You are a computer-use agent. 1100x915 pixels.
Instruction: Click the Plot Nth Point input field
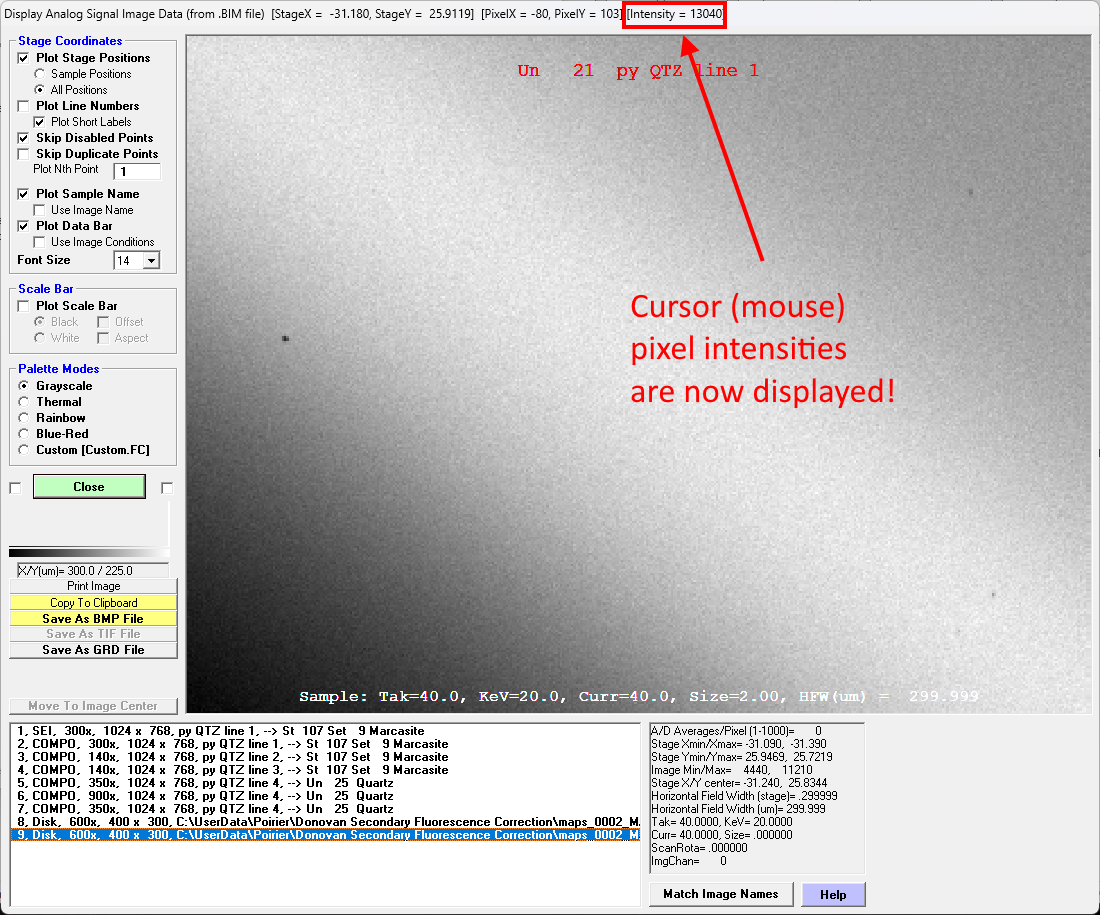(x=136, y=172)
